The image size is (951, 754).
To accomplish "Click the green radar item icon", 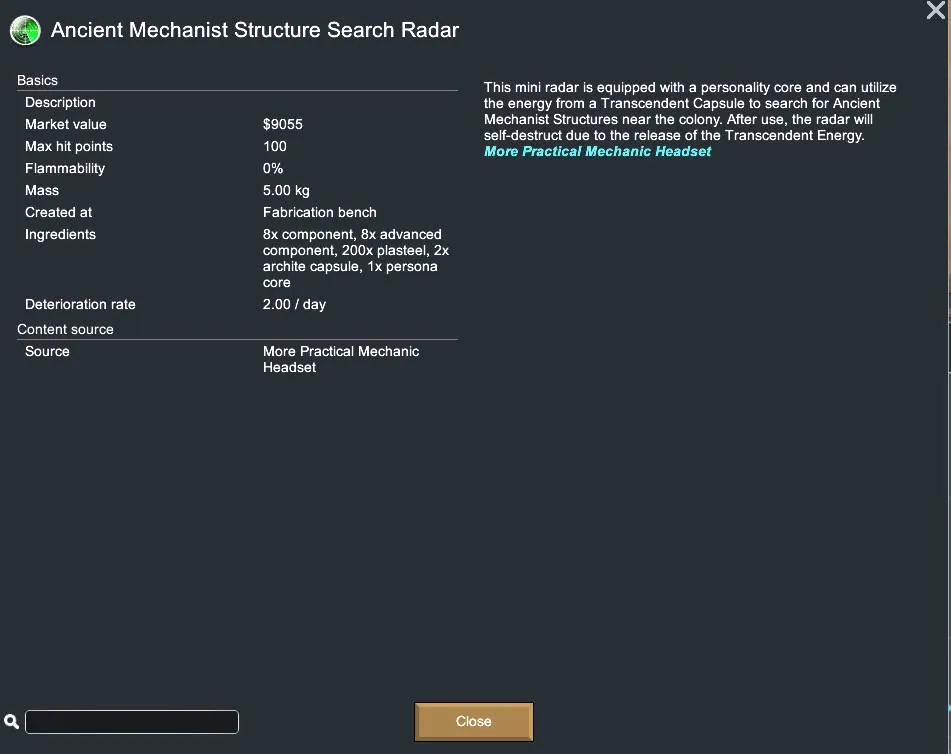I will click(25, 30).
